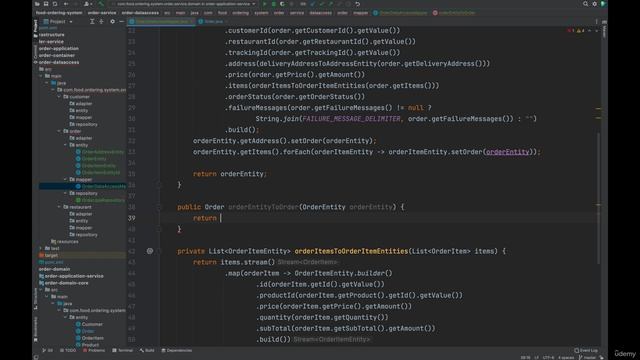
Task: Collapse the java folder under order-dataaccess main
Action: coord(47,83)
